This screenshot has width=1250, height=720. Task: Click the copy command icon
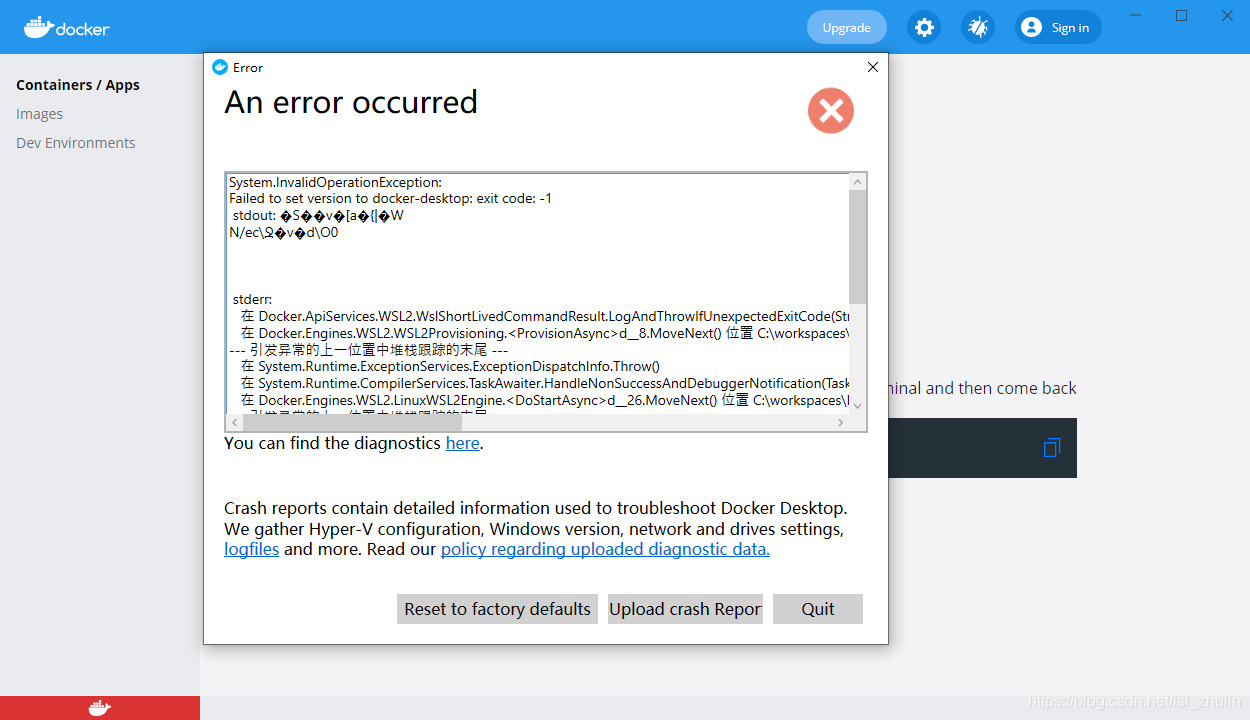[x=1051, y=447]
